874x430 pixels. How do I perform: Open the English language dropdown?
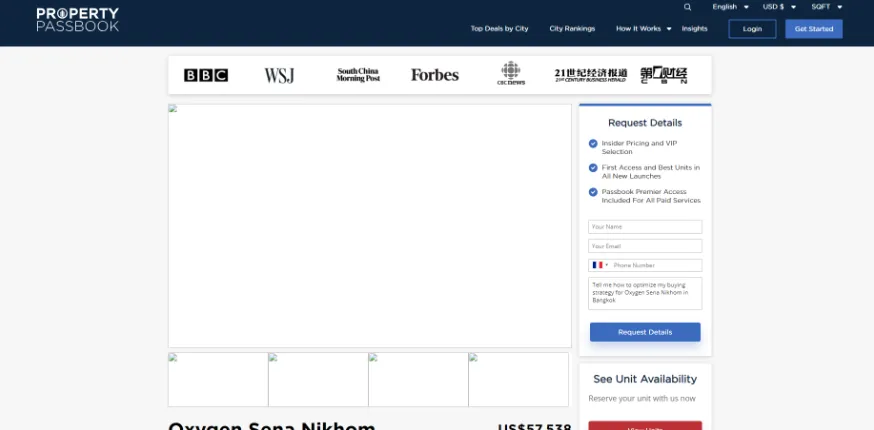pyautogui.click(x=730, y=7)
